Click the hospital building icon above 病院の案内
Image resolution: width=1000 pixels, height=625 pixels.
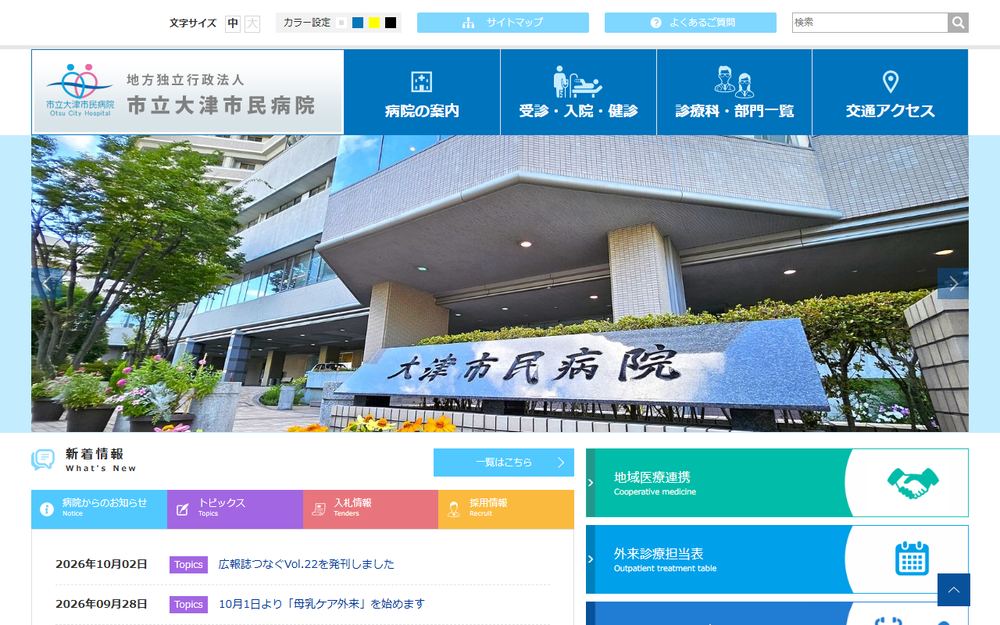(422, 82)
